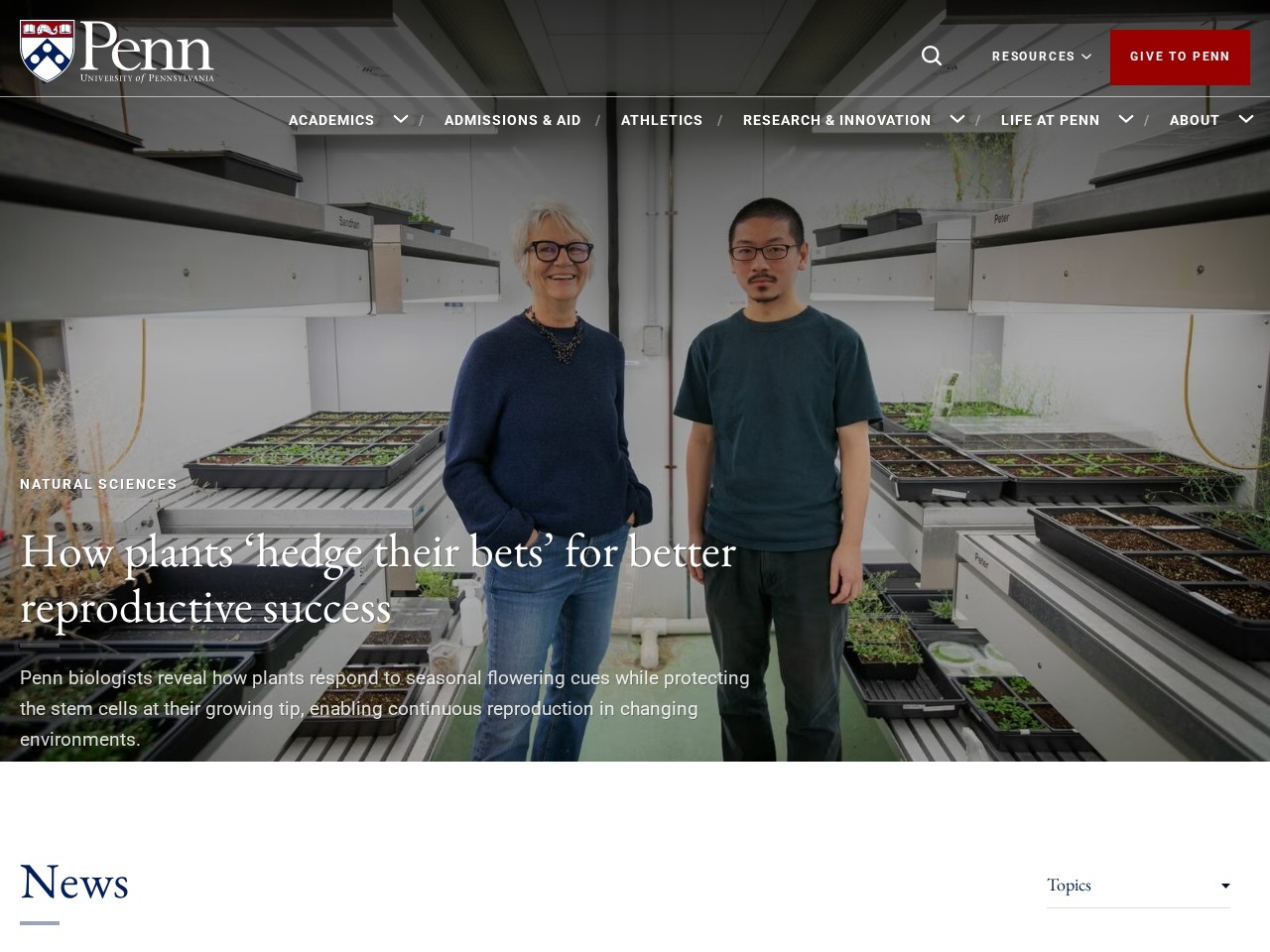The width and height of the screenshot is (1270, 952).
Task: Click the Give to Penn button
Action: [1180, 57]
